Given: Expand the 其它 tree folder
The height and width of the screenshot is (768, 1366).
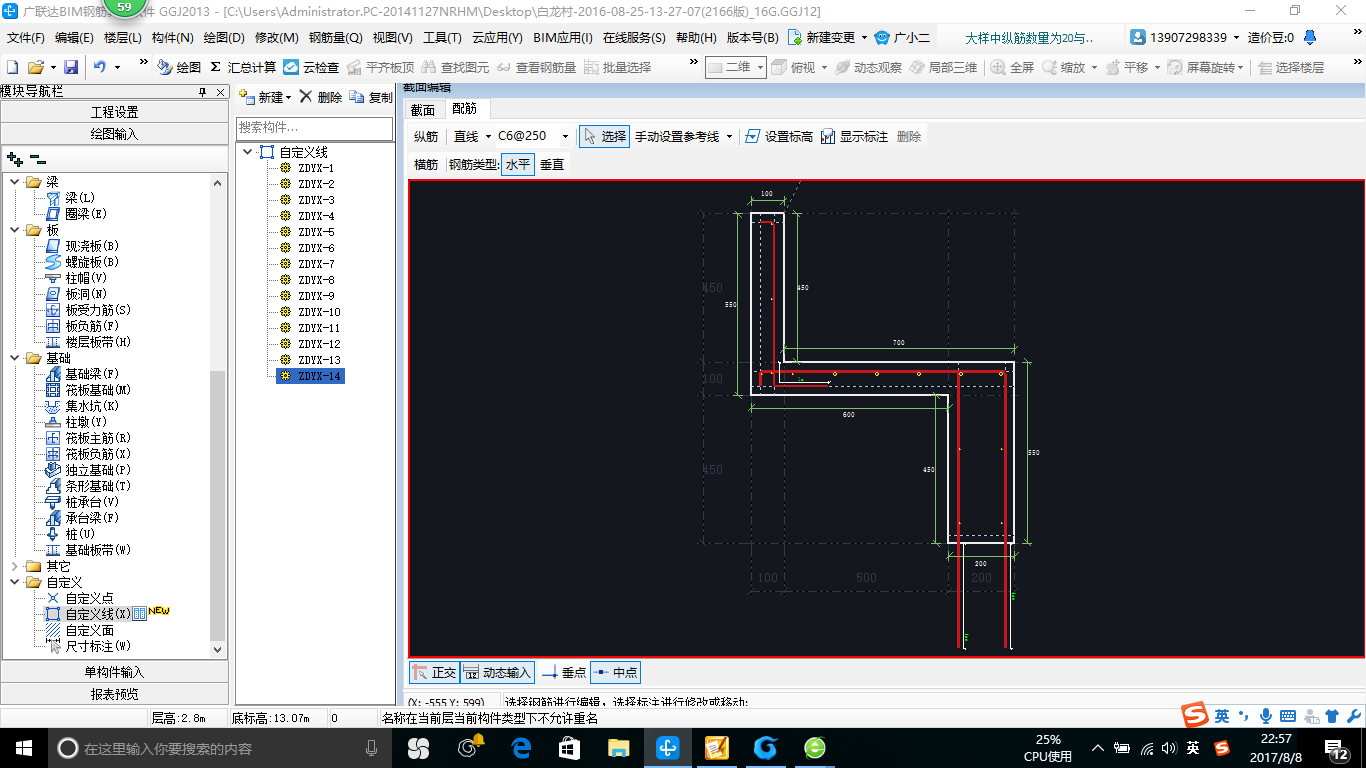Looking at the screenshot, I should (15, 566).
